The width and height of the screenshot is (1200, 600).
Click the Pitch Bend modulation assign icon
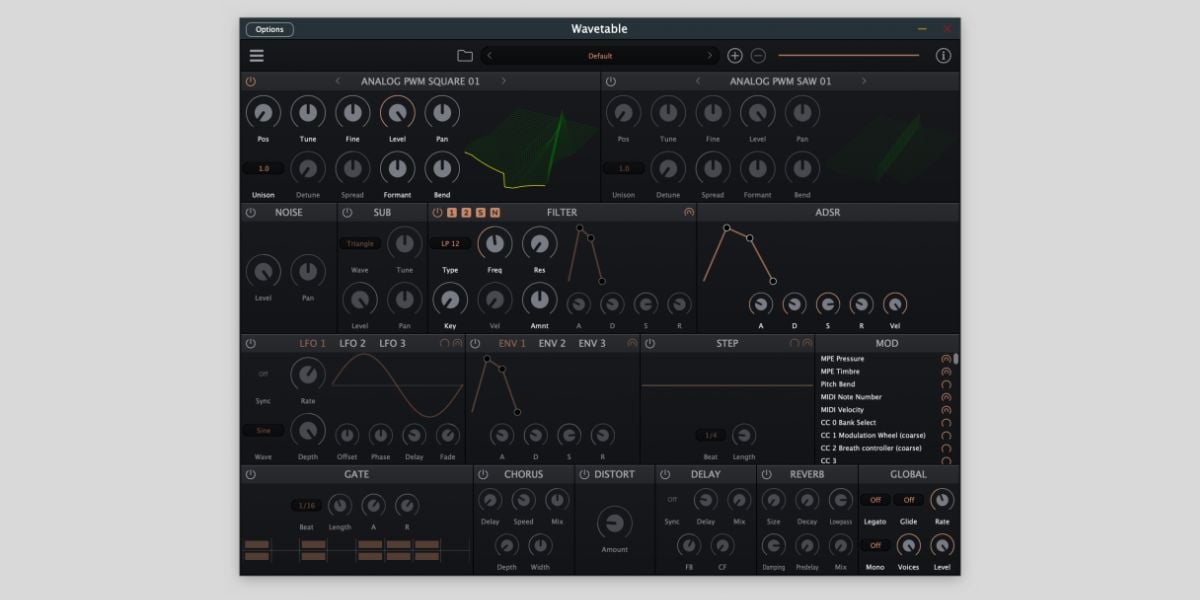(945, 384)
